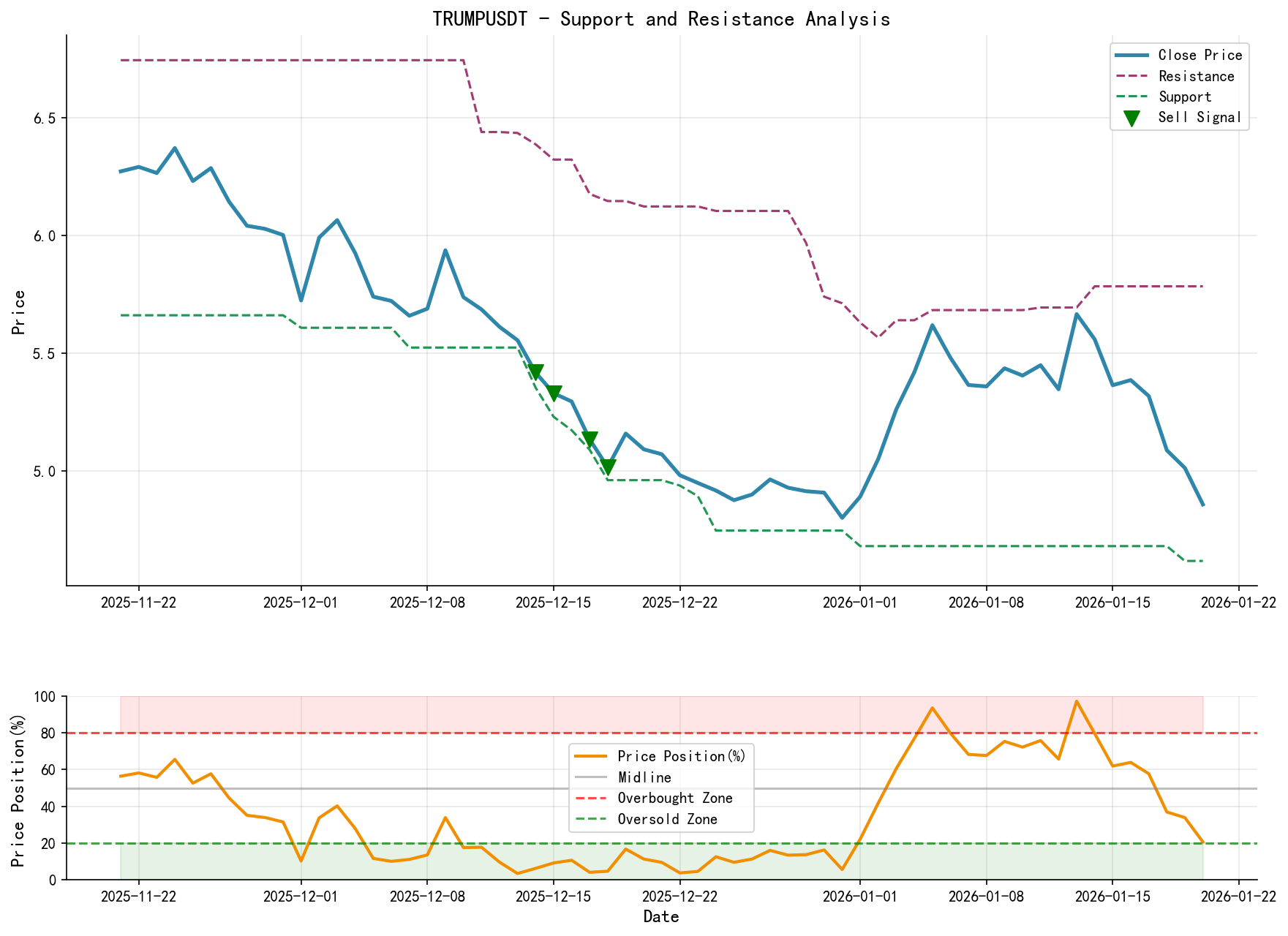
Task: Click the blue Close Price line sample in legend
Action: [1132, 55]
